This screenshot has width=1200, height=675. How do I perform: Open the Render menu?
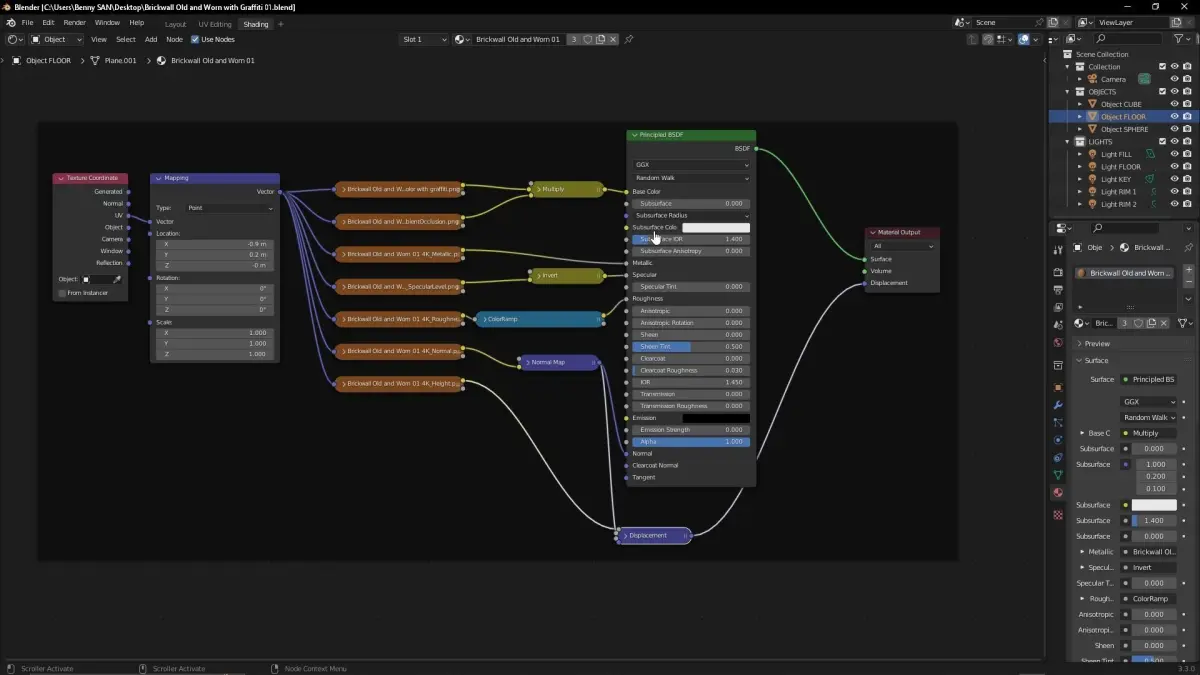point(74,23)
